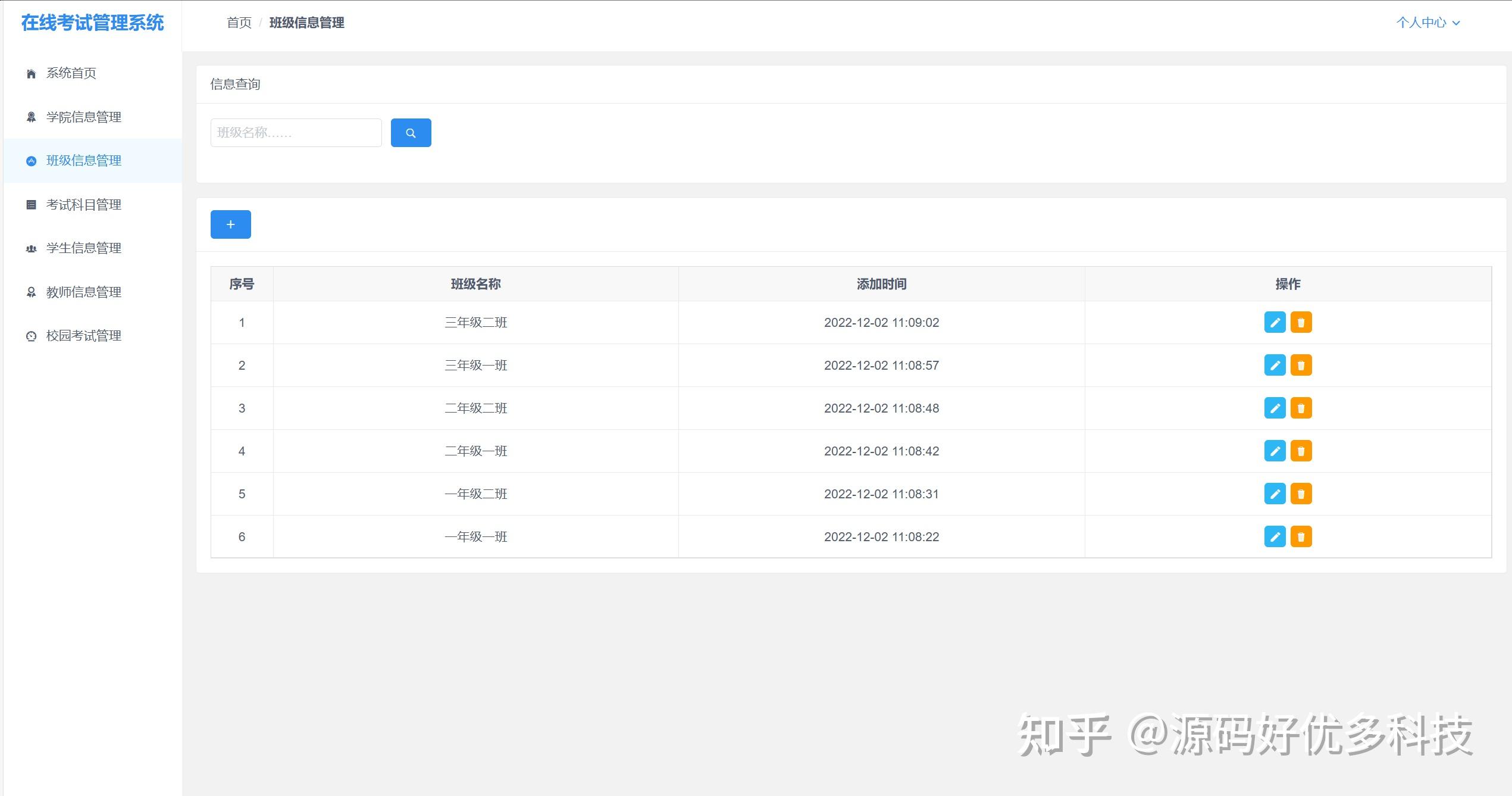Click the 在线考试管理系统 title logo
This screenshot has height=796, width=1512.
coord(92,23)
